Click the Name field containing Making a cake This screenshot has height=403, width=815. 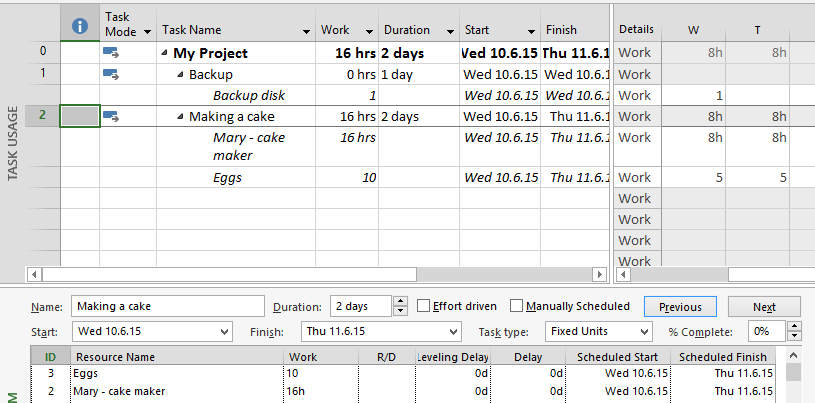pyautogui.click(x=165, y=307)
